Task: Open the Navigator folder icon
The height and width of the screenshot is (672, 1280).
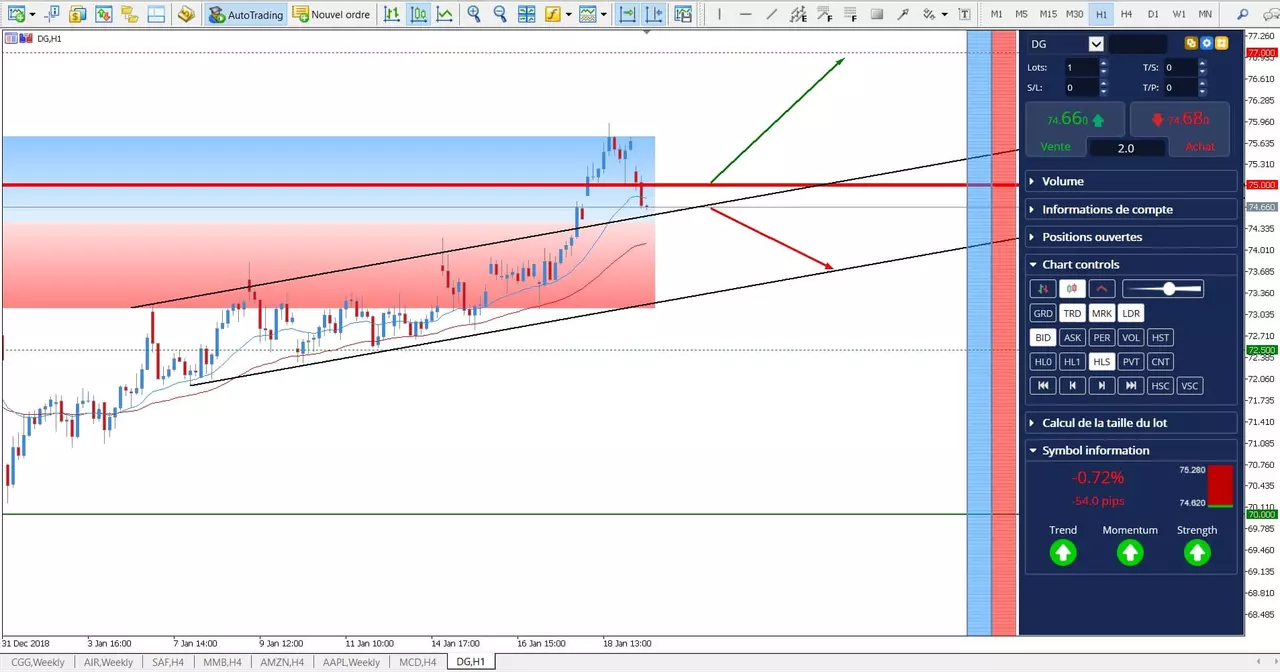Action: pos(129,14)
